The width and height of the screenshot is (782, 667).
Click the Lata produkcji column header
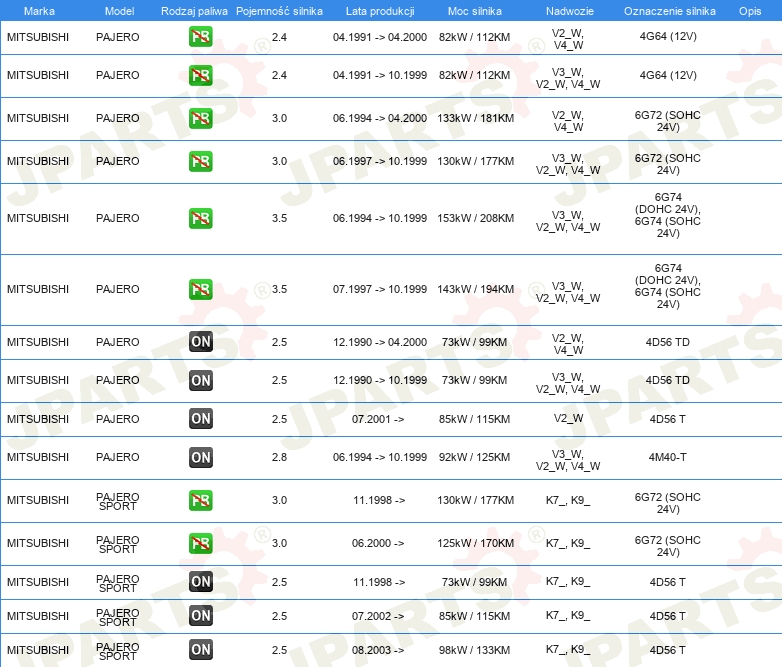(380, 11)
